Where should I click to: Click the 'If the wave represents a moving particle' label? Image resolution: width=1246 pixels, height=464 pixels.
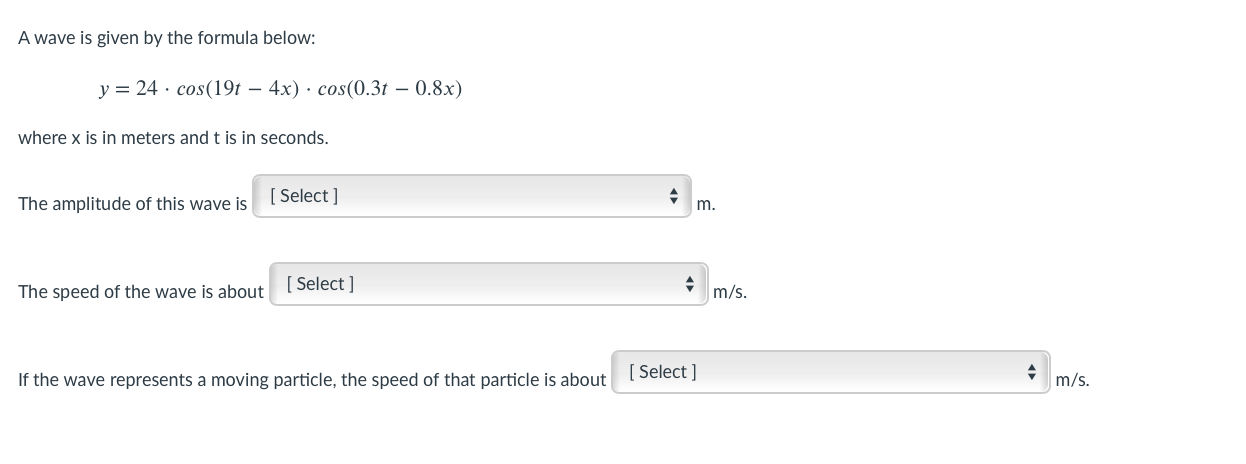tap(312, 380)
